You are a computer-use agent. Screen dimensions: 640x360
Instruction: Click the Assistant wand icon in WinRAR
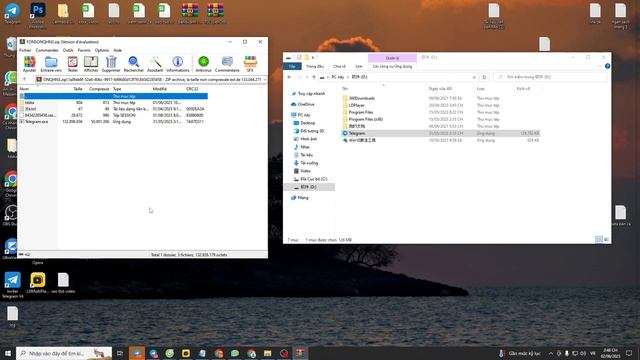[155, 64]
